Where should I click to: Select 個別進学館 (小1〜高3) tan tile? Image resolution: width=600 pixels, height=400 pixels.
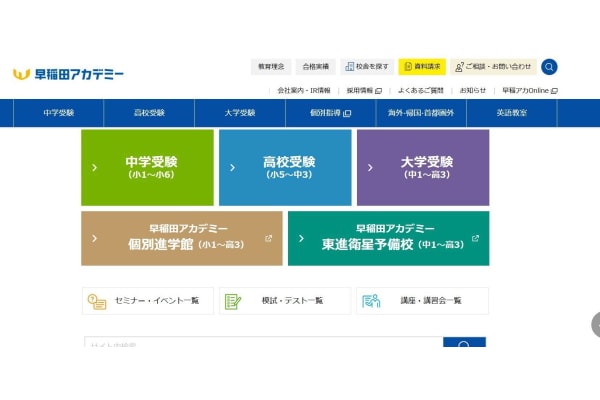coord(182,238)
